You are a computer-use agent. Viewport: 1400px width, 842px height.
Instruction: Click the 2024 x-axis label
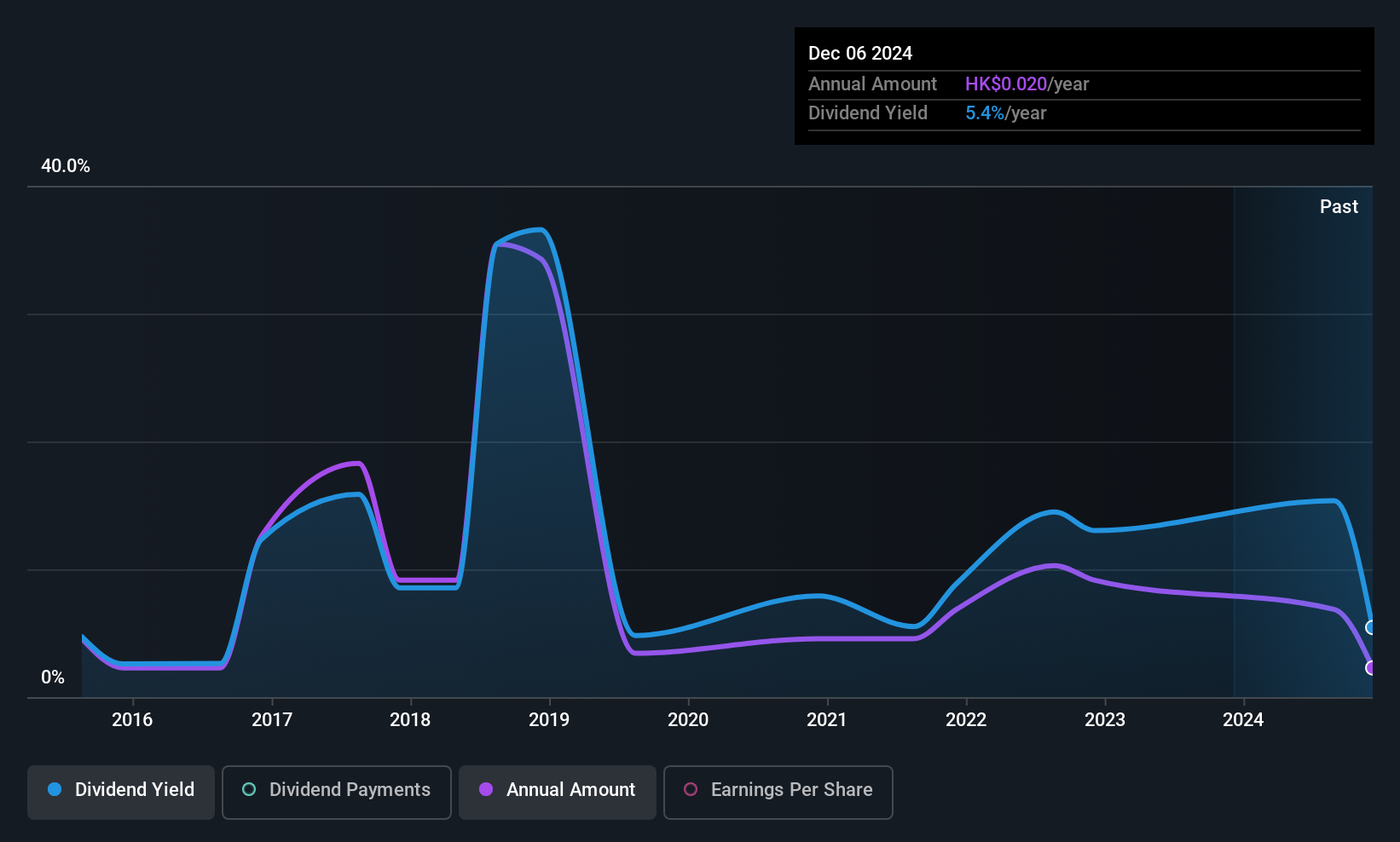1243,720
